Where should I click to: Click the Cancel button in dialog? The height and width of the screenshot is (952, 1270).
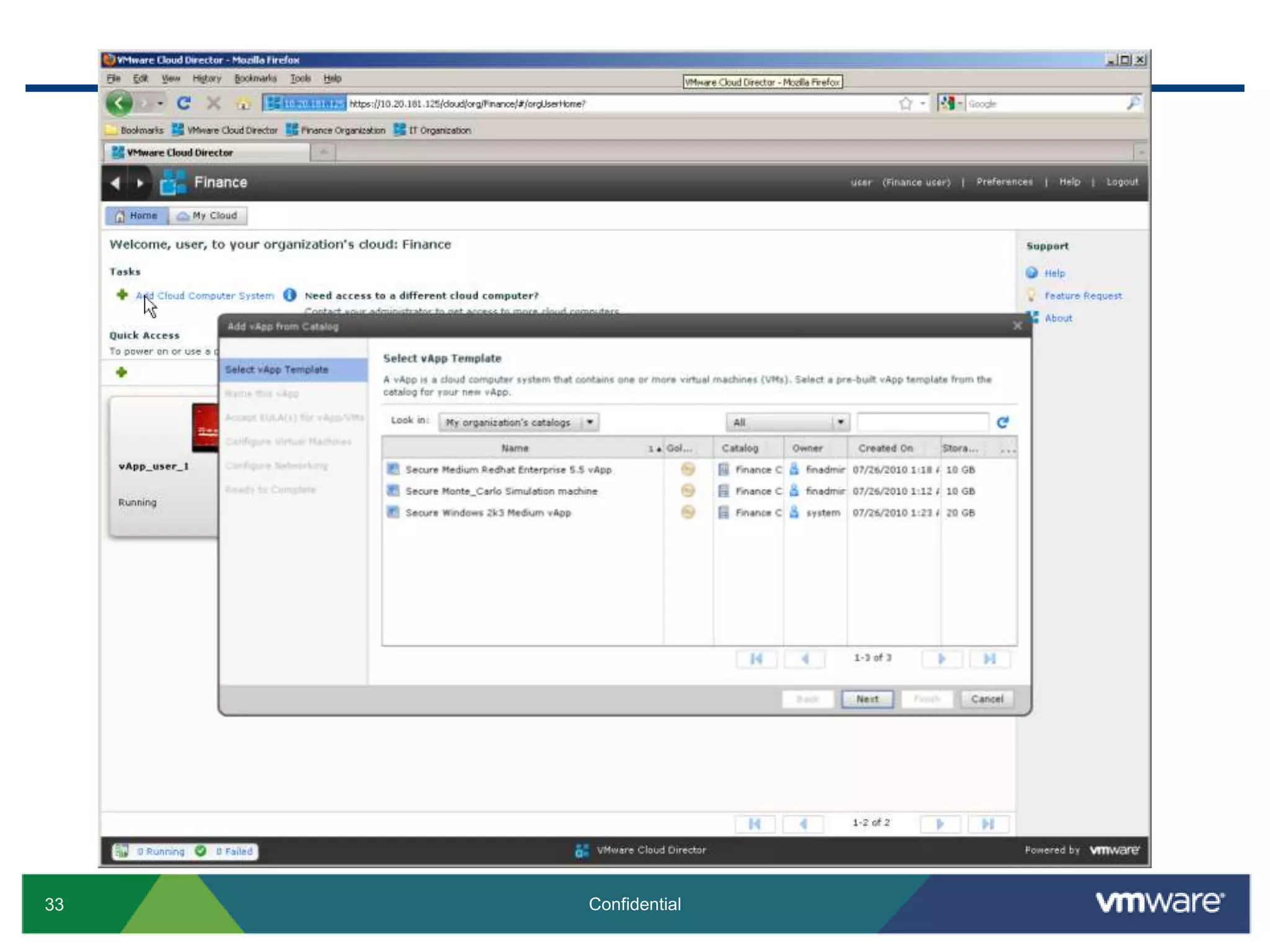tap(987, 699)
